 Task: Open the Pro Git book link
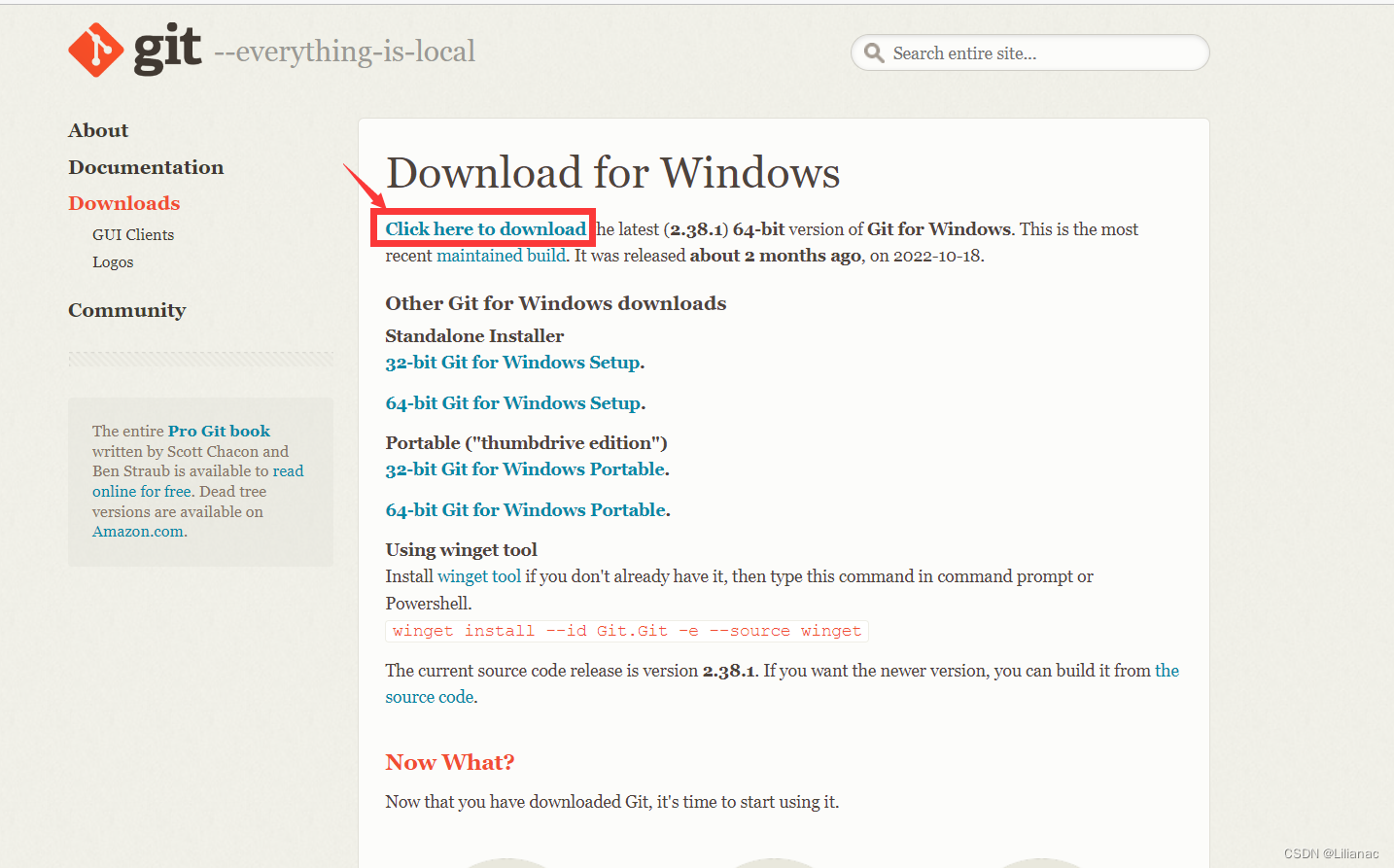219,431
